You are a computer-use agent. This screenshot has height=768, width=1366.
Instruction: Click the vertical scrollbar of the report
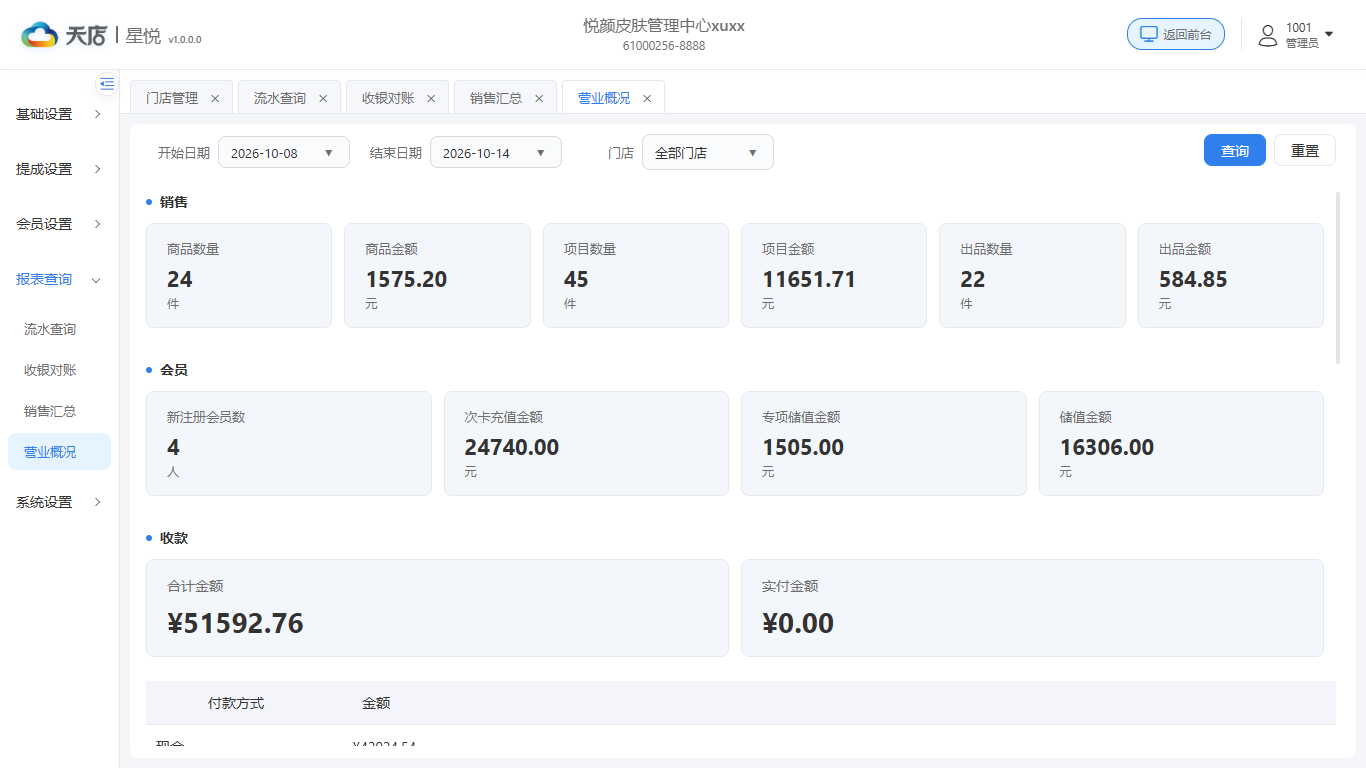click(x=1338, y=278)
